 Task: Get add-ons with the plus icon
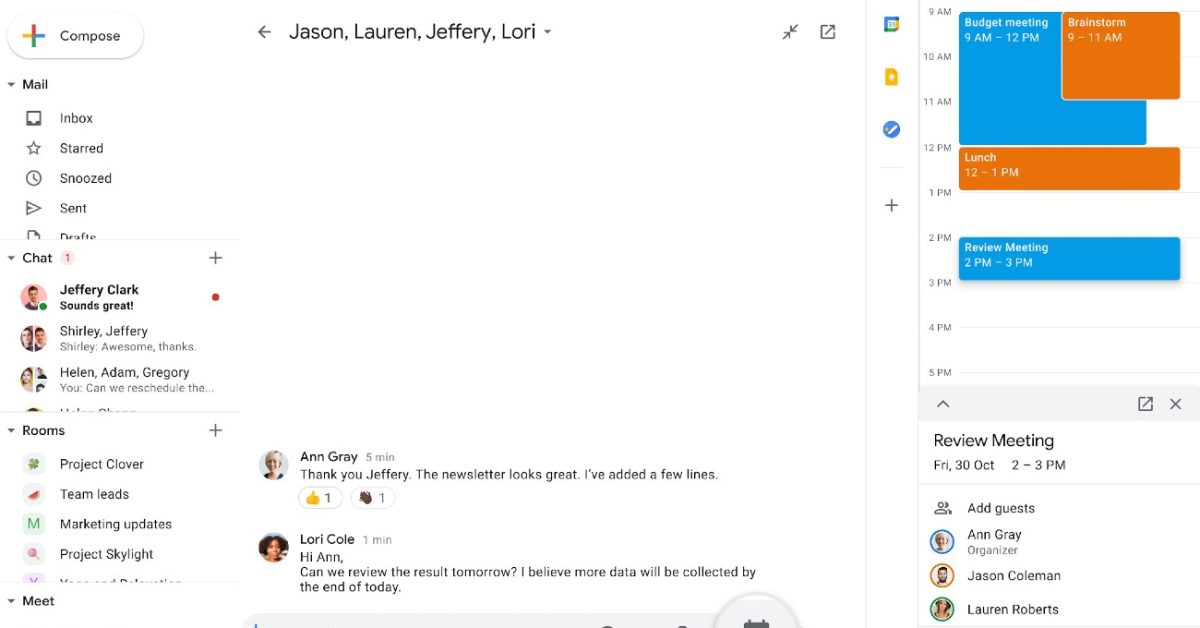point(892,205)
